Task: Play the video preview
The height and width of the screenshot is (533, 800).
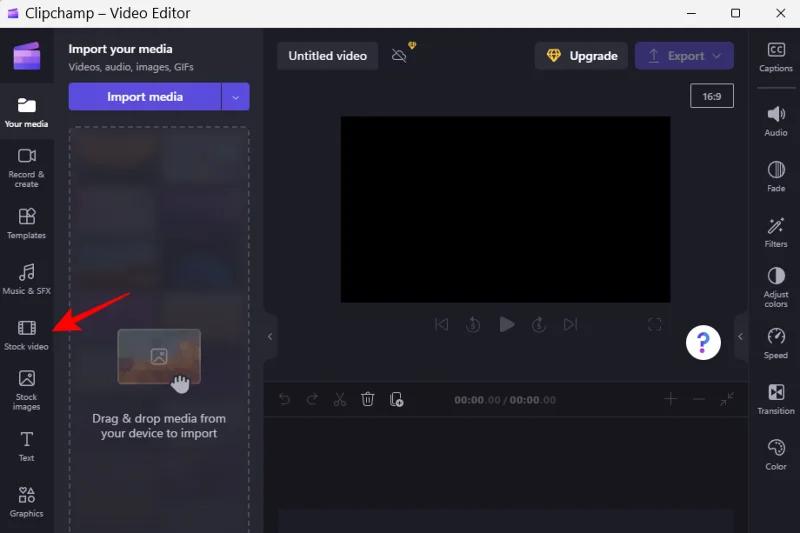Action: tap(506, 324)
